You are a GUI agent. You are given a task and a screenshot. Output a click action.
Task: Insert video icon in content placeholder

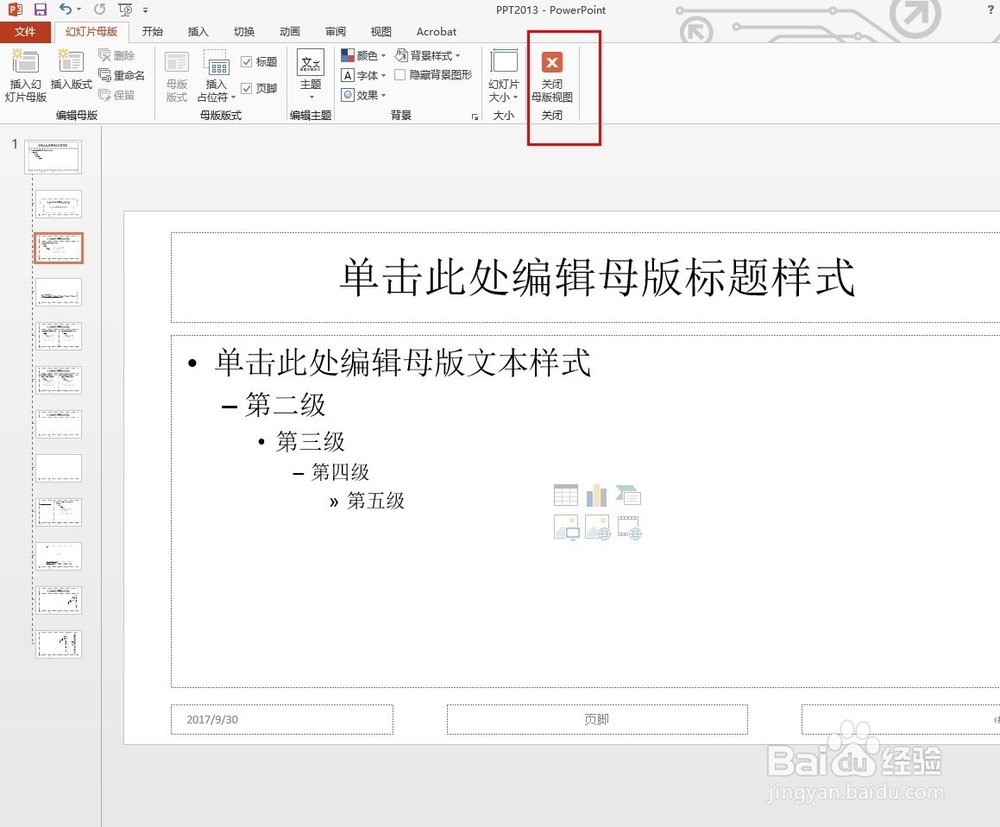click(x=629, y=527)
